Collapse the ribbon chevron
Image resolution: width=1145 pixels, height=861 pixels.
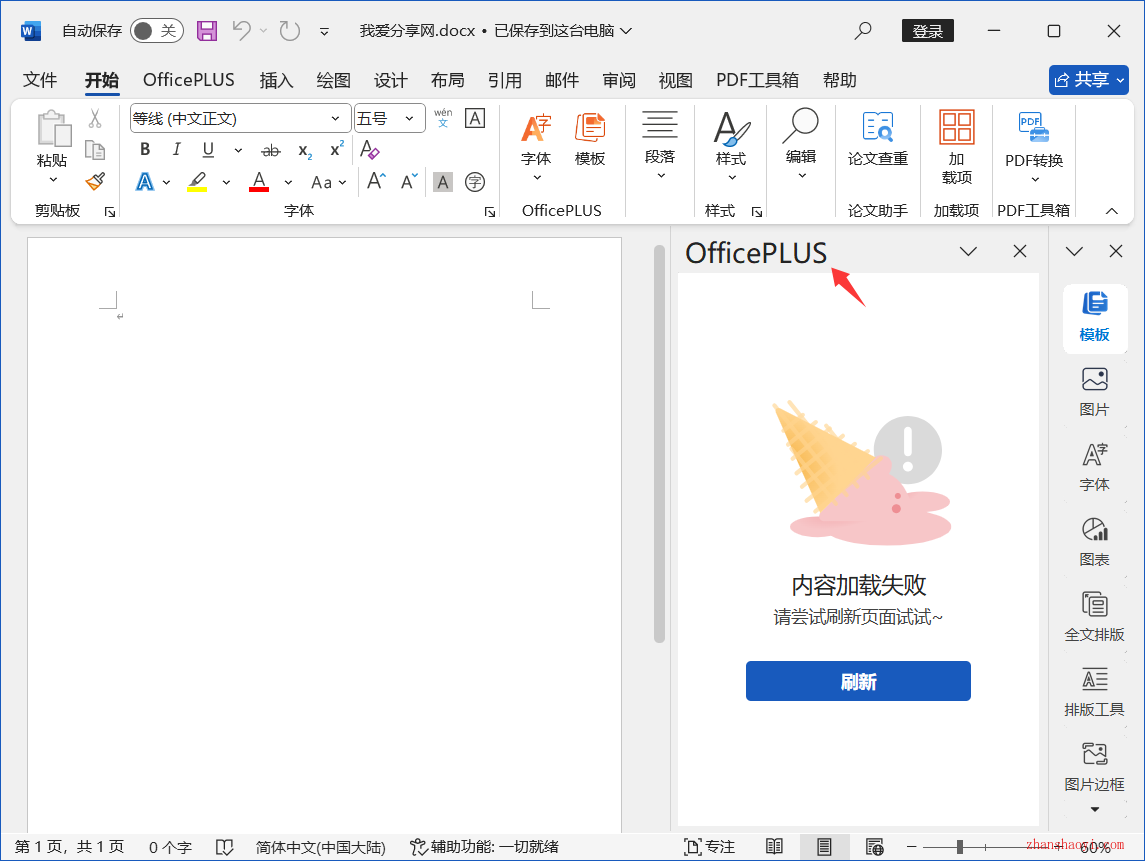1111,211
